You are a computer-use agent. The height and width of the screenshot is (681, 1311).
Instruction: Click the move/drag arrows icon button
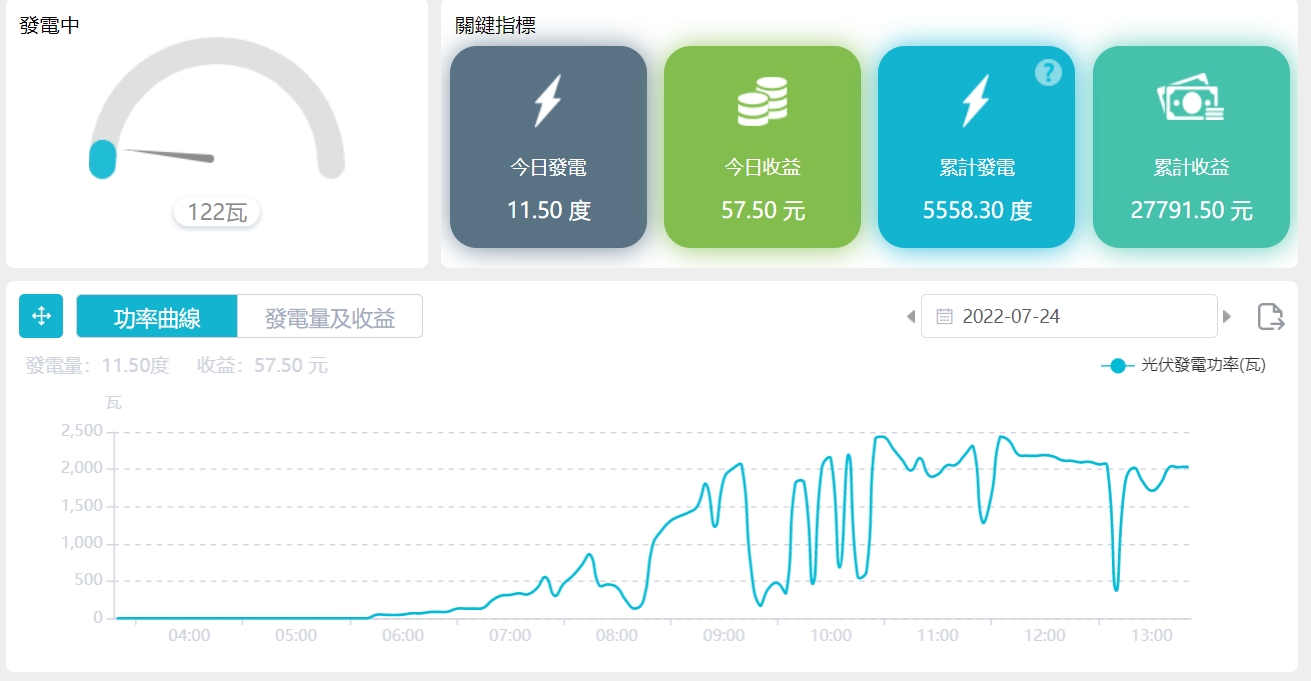(41, 316)
